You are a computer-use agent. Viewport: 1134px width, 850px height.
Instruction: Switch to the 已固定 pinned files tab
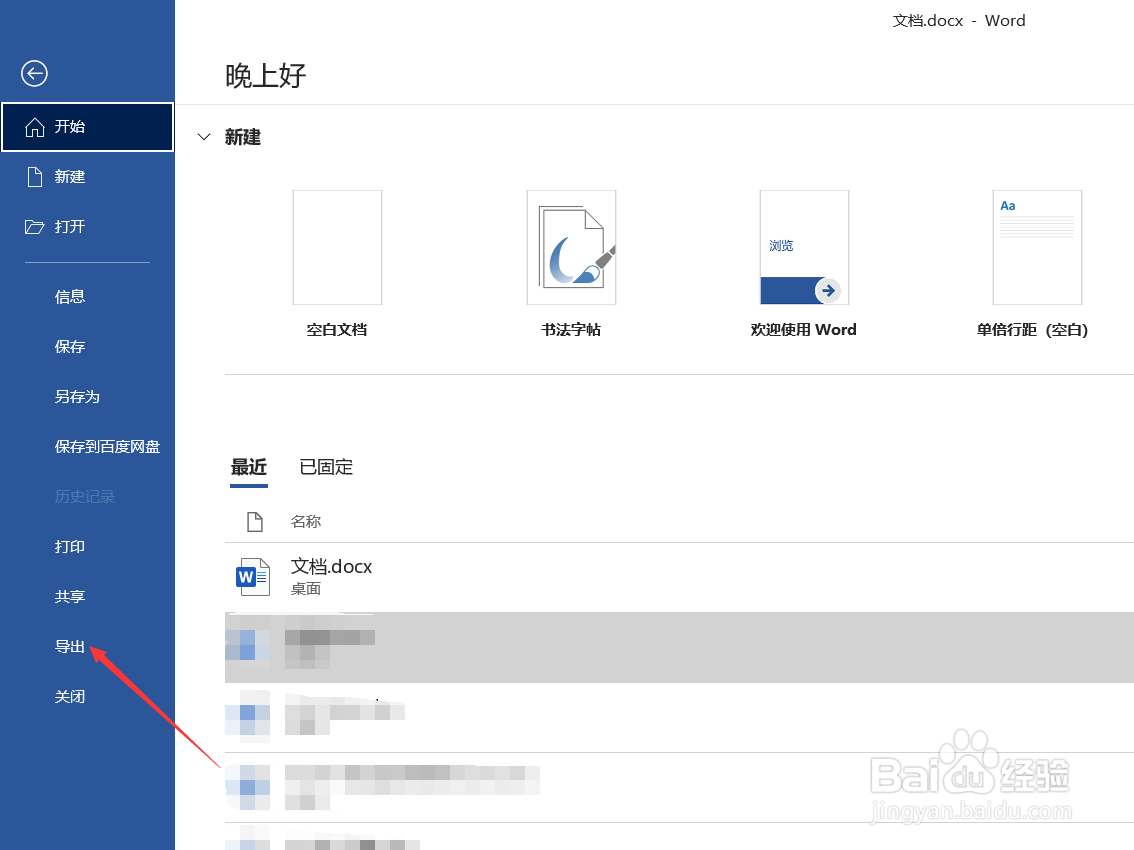[x=326, y=467]
